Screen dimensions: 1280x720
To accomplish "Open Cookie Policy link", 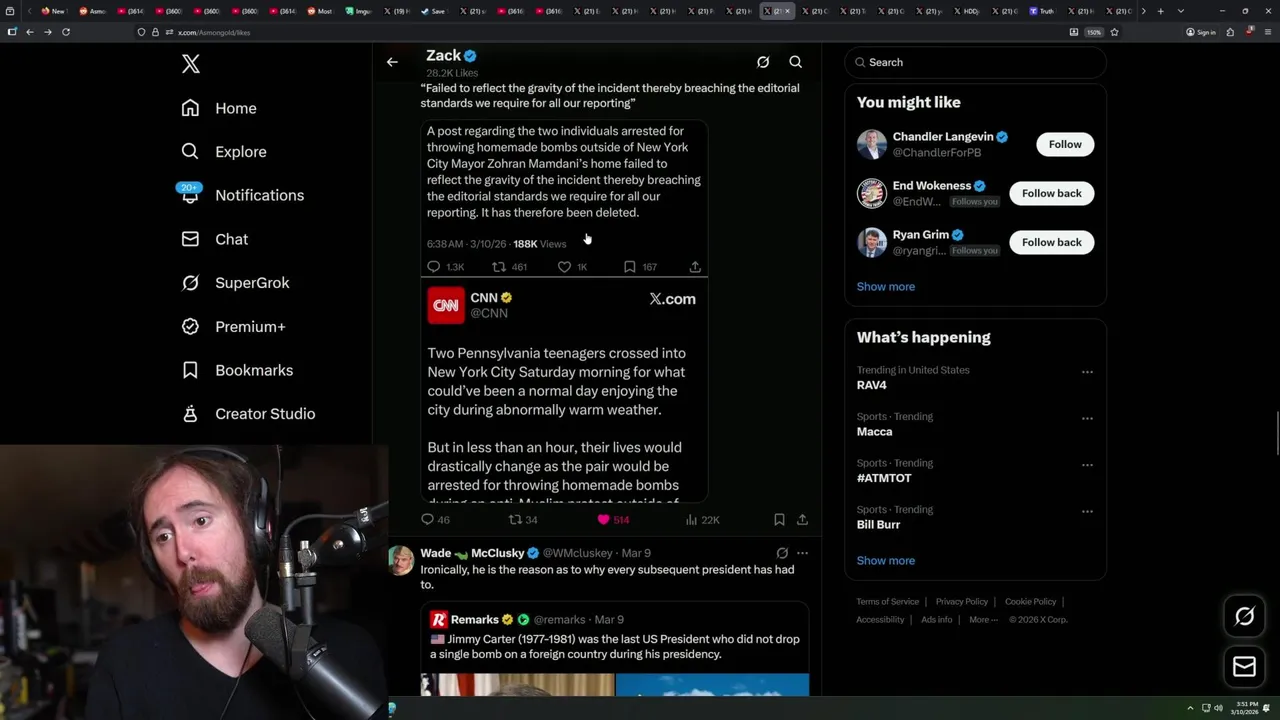I will 1030,601.
